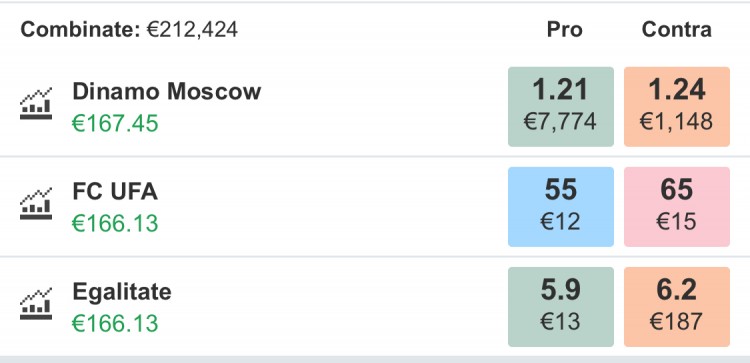Open the chart icon for Egalitate
This screenshot has height=363, width=750.
click(x=36, y=304)
